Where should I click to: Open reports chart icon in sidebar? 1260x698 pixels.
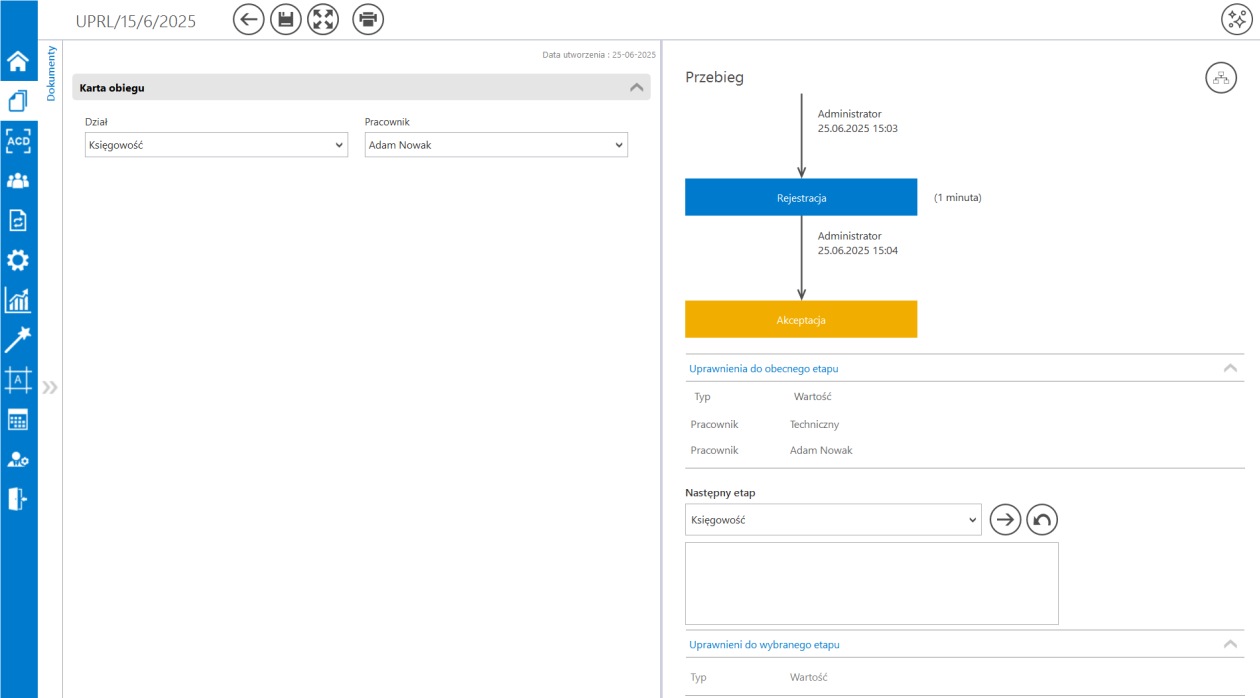[x=18, y=300]
